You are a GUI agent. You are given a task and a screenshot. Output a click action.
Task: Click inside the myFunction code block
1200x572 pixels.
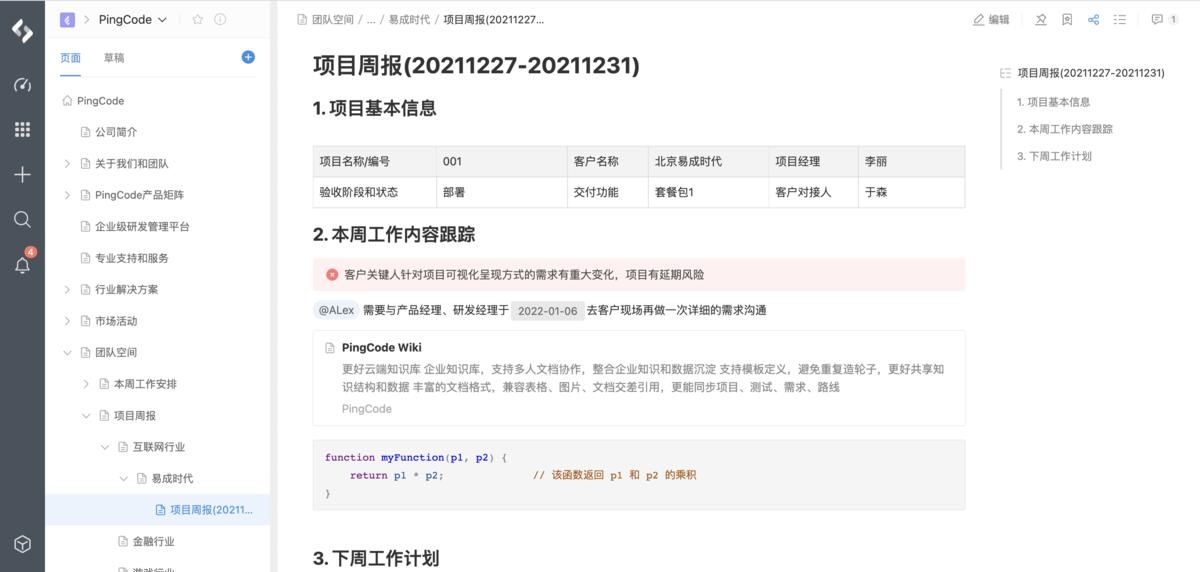click(x=639, y=475)
